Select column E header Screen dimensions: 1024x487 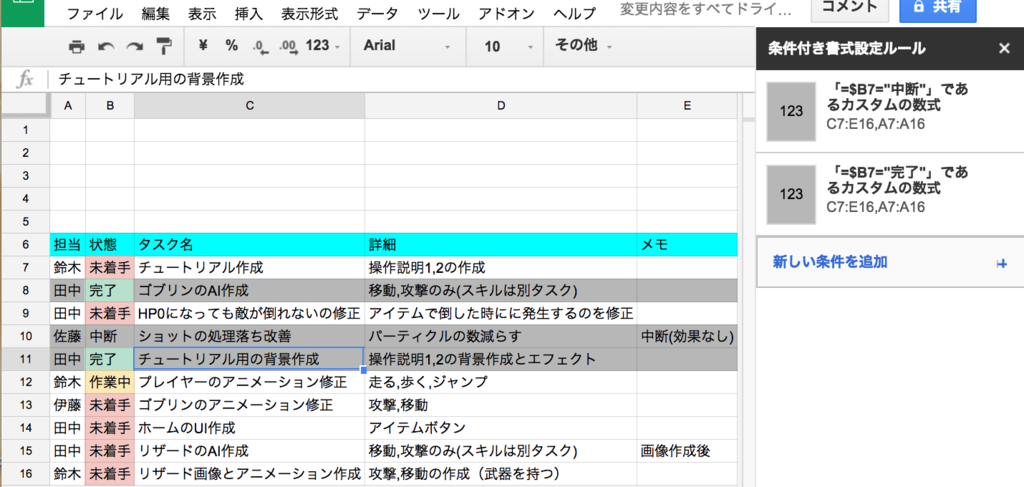pyautogui.click(x=687, y=106)
